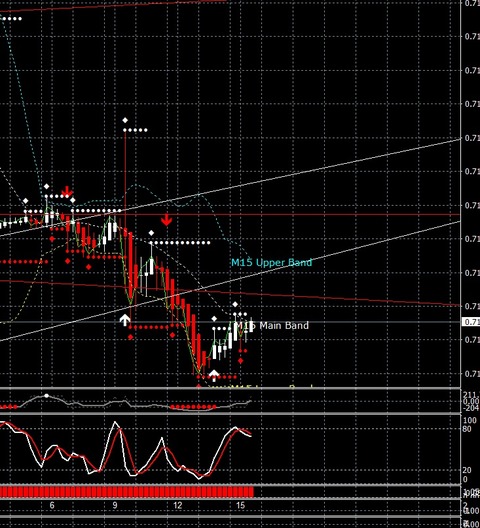
Task: Click the white diamond directly above the M15 Main Band label
Action: [x=235, y=304]
